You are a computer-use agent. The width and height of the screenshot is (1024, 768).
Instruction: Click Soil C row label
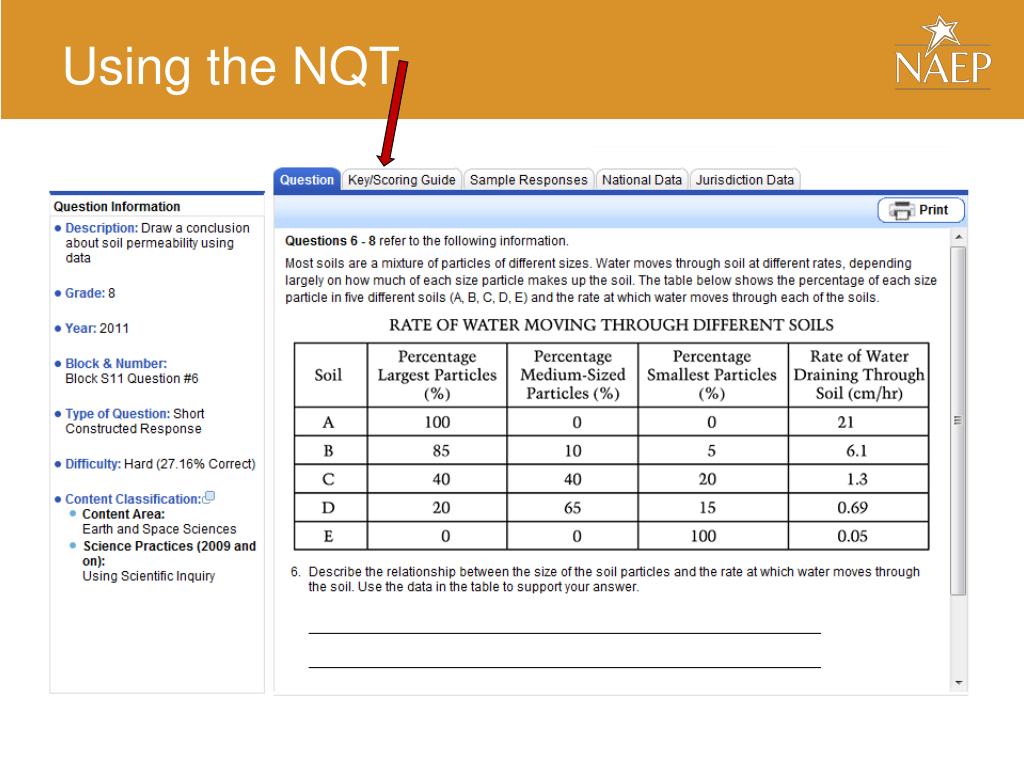click(328, 479)
